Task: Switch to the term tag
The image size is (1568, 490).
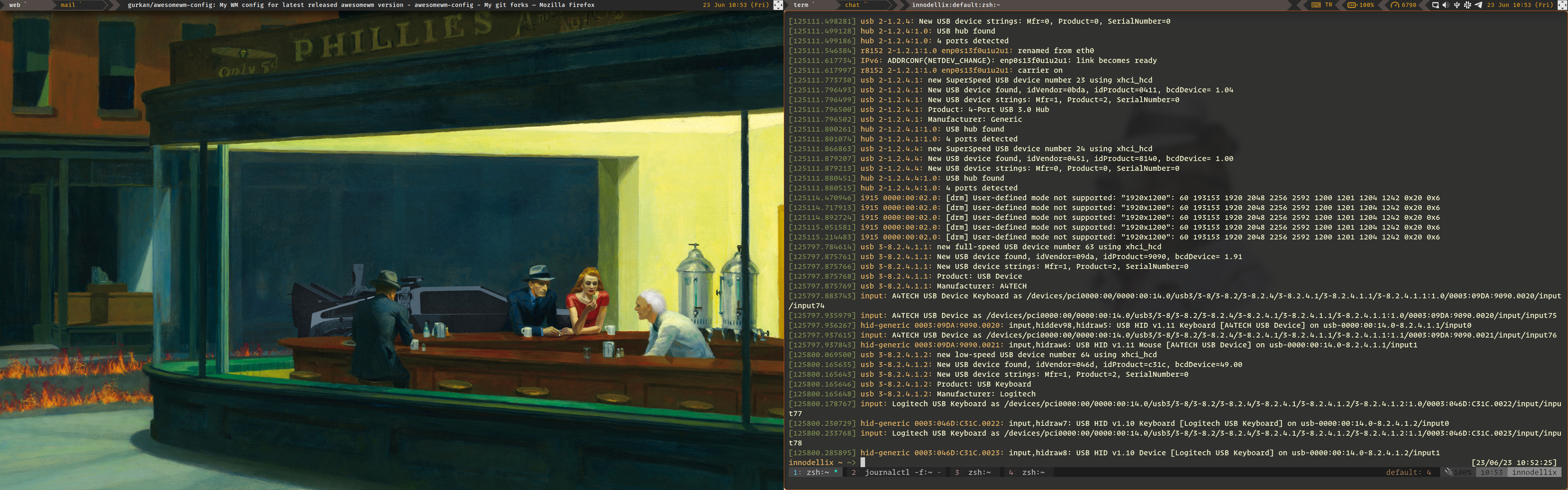Action: (801, 5)
